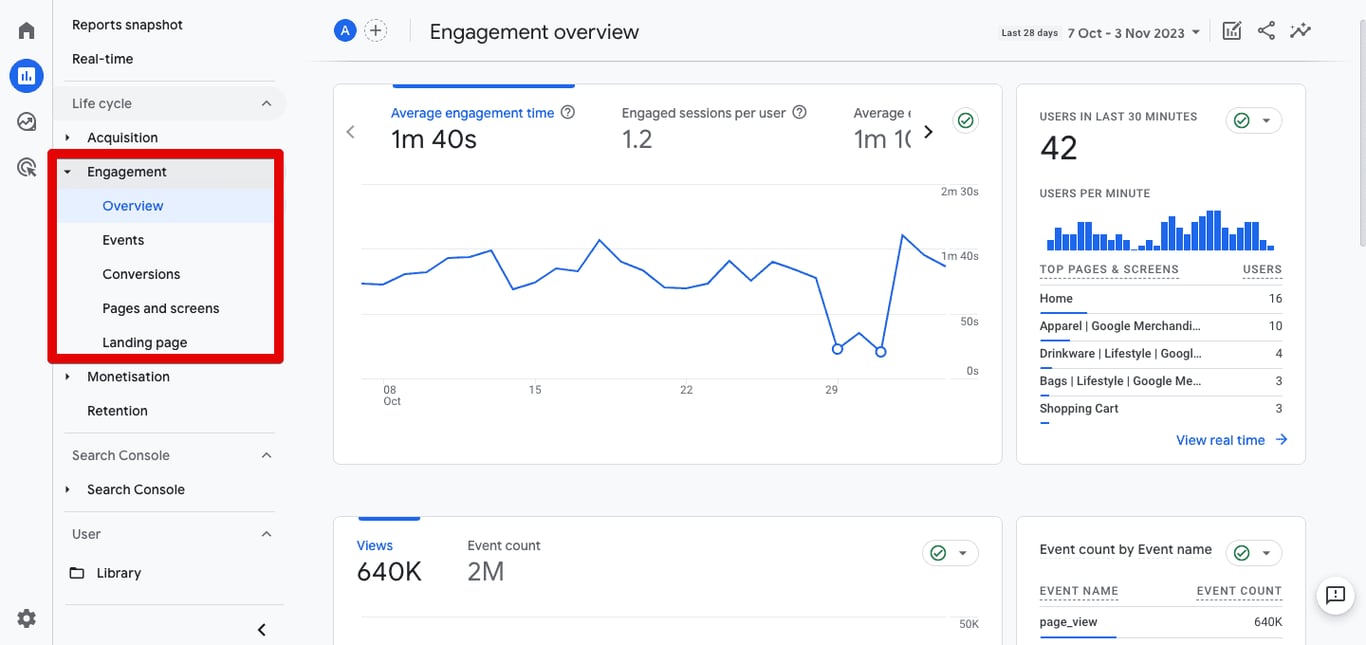Click the Home row in top pages
The width and height of the screenshot is (1366, 645).
click(x=1161, y=299)
